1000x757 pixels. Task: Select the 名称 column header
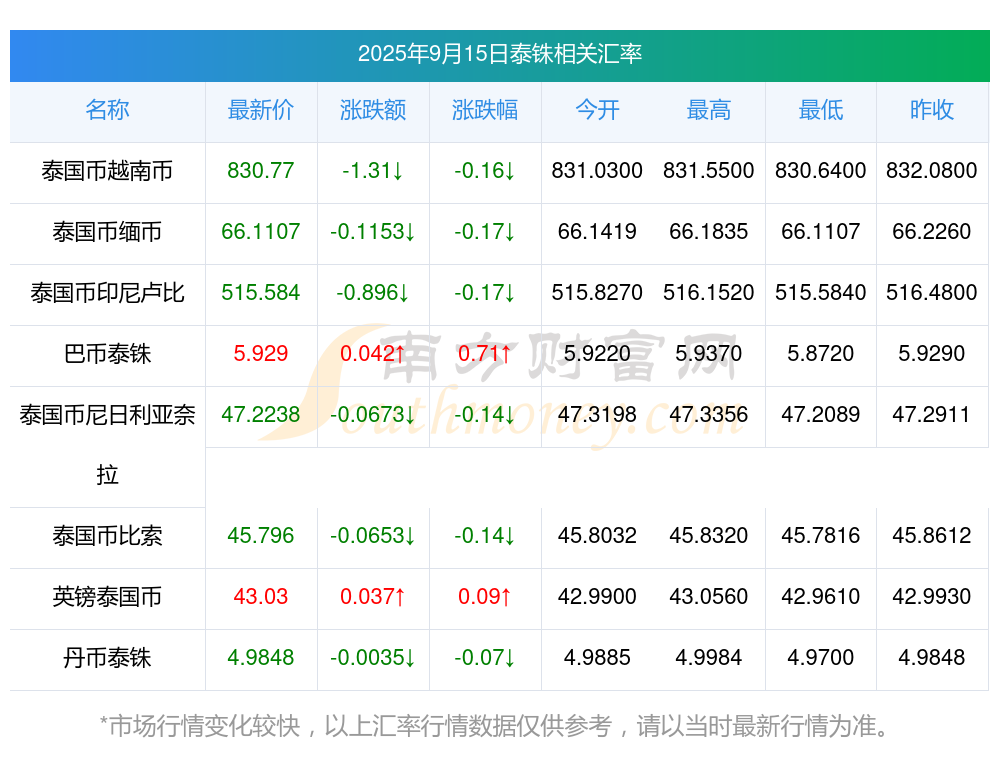(107, 110)
